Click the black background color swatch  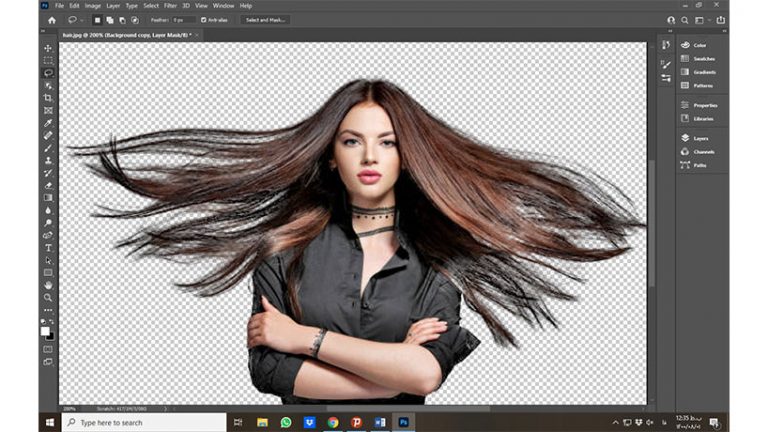click(x=51, y=337)
